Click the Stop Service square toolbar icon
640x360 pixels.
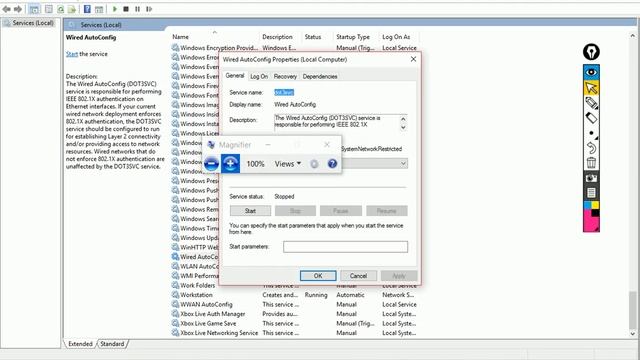[126, 9]
